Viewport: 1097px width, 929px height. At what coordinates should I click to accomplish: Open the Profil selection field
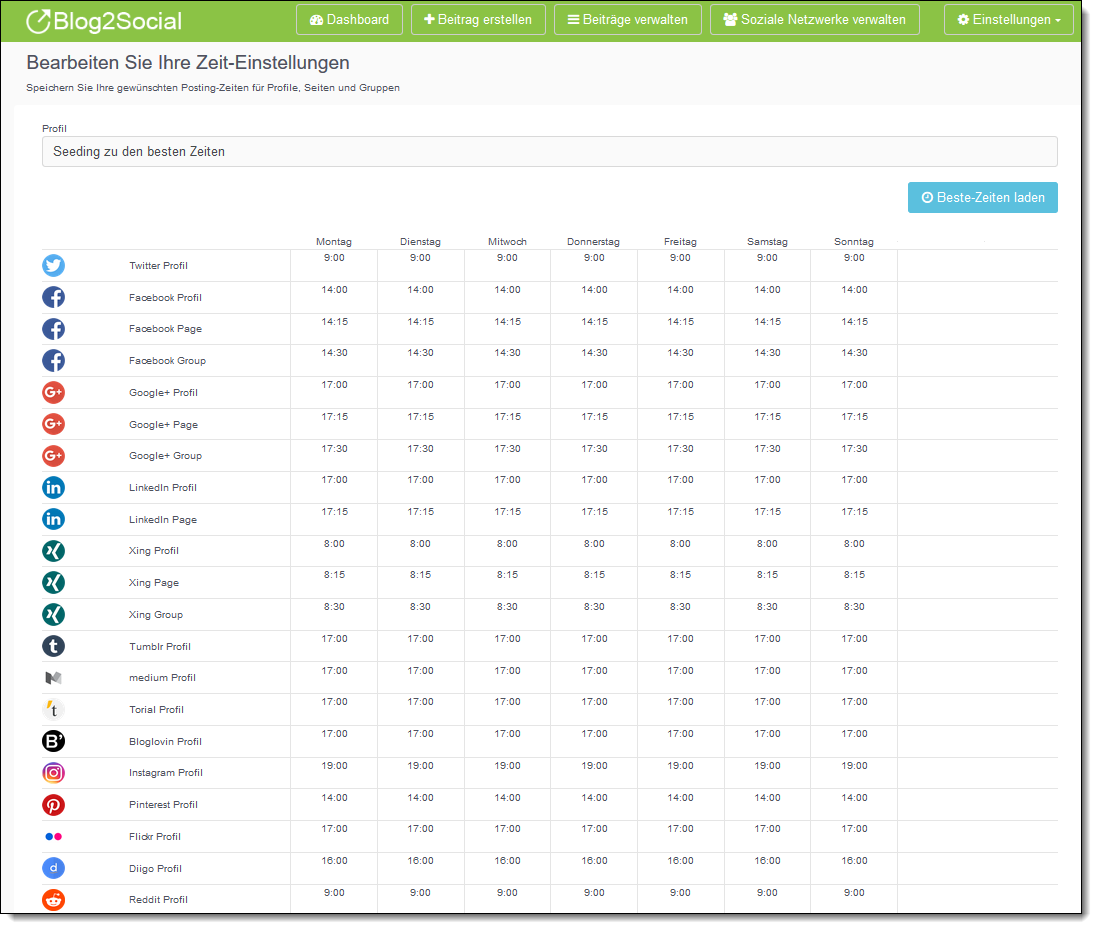pos(549,152)
